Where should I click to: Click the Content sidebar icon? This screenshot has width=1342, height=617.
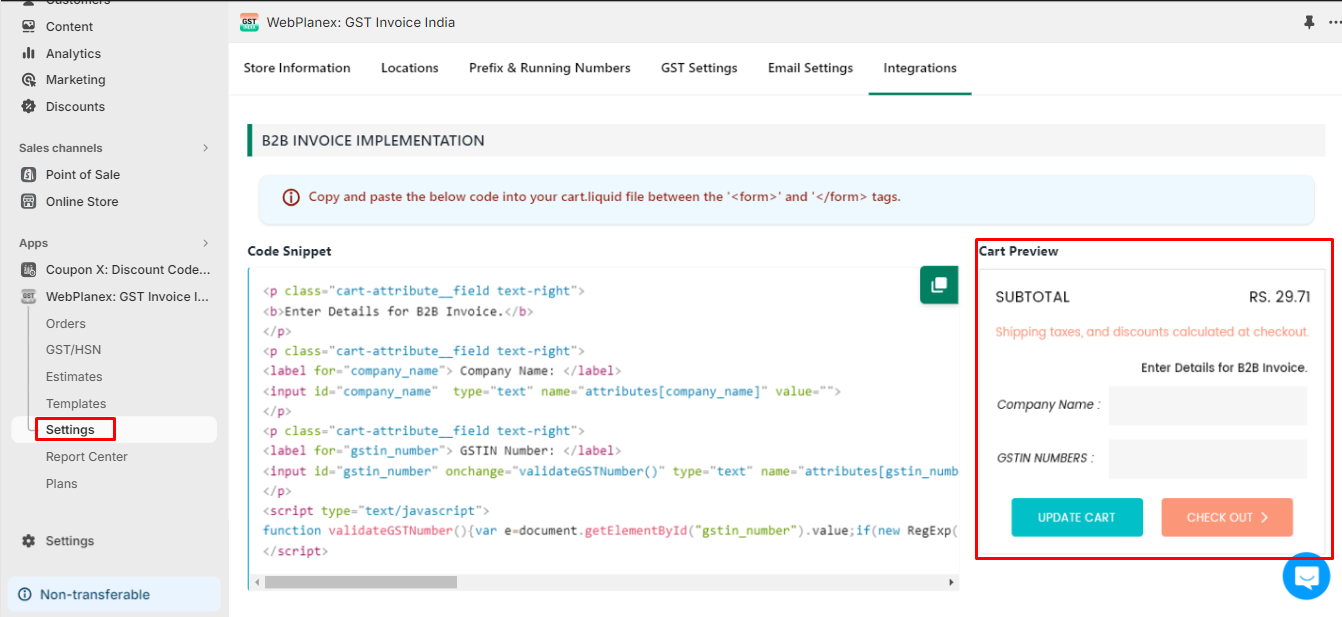pyautogui.click(x=28, y=26)
